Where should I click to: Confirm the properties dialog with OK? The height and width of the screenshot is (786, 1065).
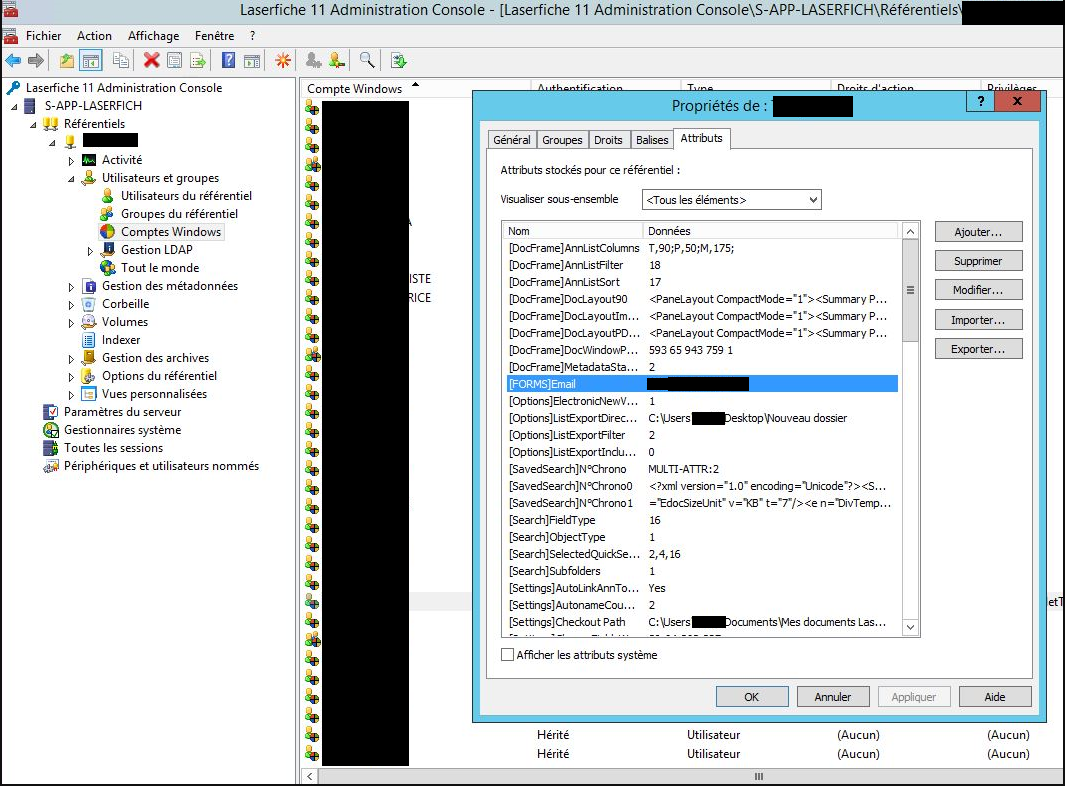tap(752, 696)
